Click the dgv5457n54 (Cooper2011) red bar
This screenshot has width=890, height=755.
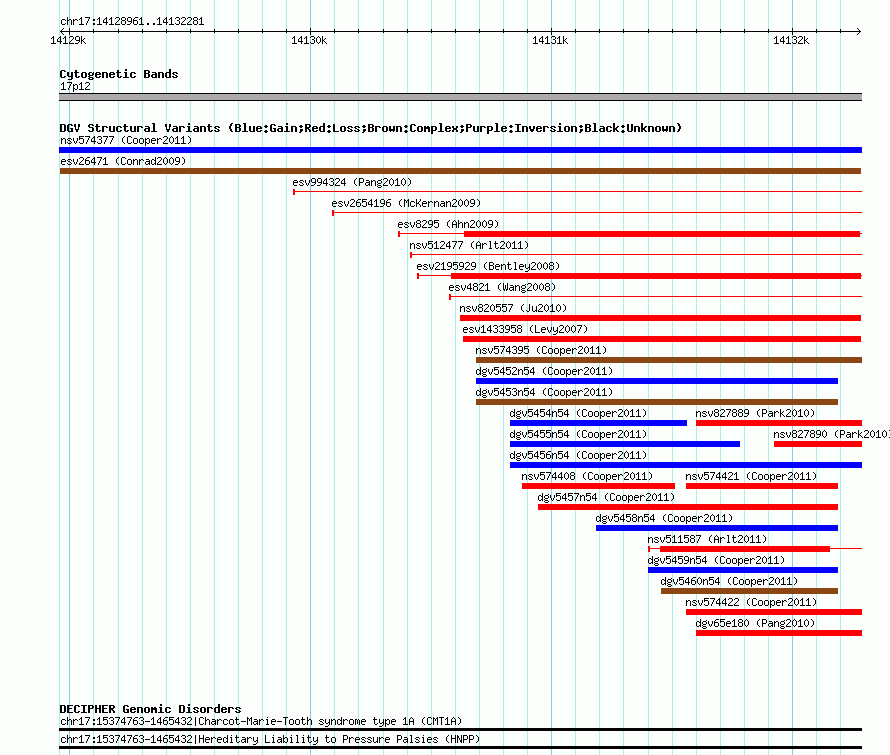688,507
